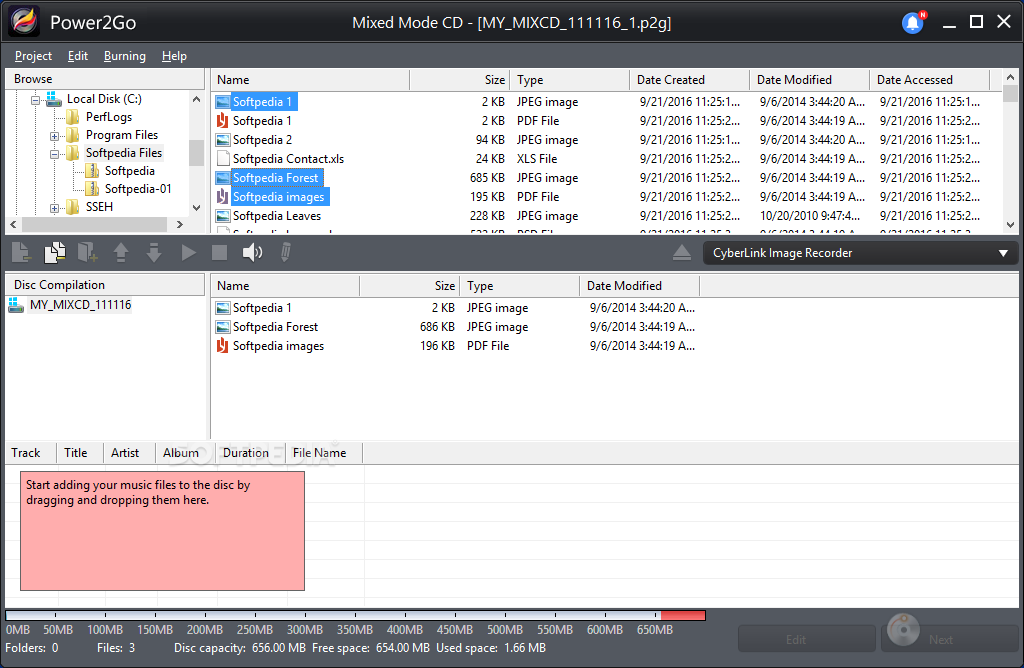Select Softpedia Forest in the browser list
Viewport: 1024px width, 668px height.
click(276, 178)
